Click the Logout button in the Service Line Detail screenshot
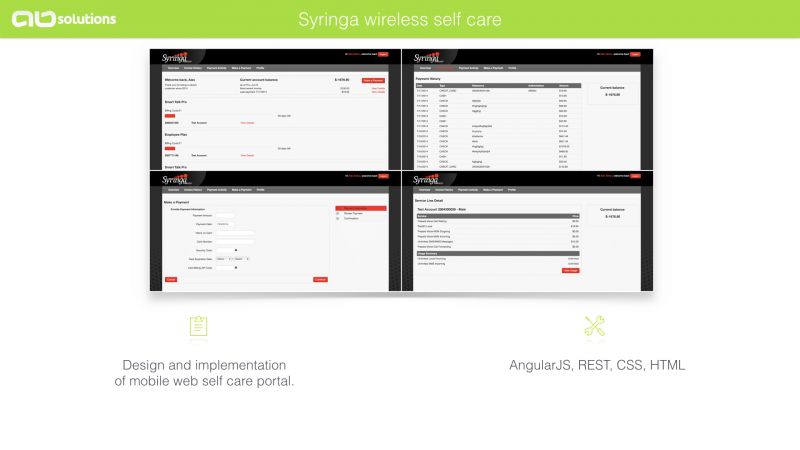The height and width of the screenshot is (450, 800). pos(635,176)
